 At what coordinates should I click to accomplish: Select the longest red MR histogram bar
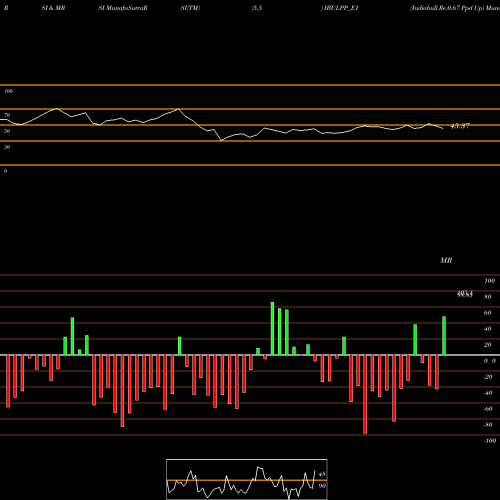pos(365,394)
